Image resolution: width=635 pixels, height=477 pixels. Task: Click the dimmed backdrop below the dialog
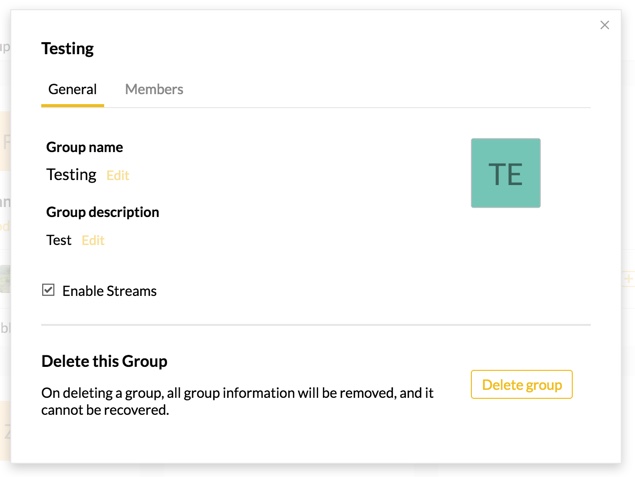[315, 470]
